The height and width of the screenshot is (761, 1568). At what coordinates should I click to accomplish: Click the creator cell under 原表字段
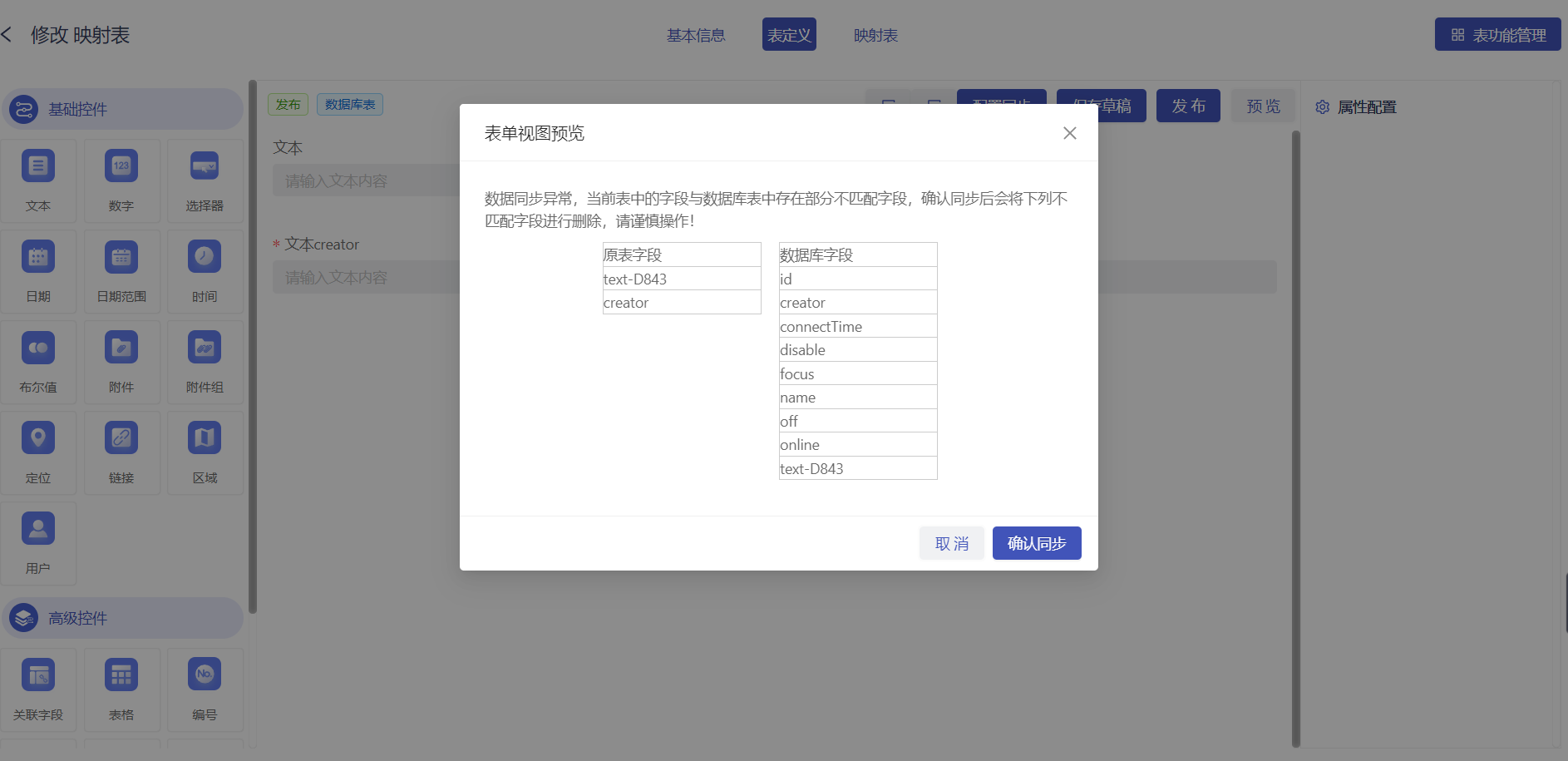click(682, 303)
